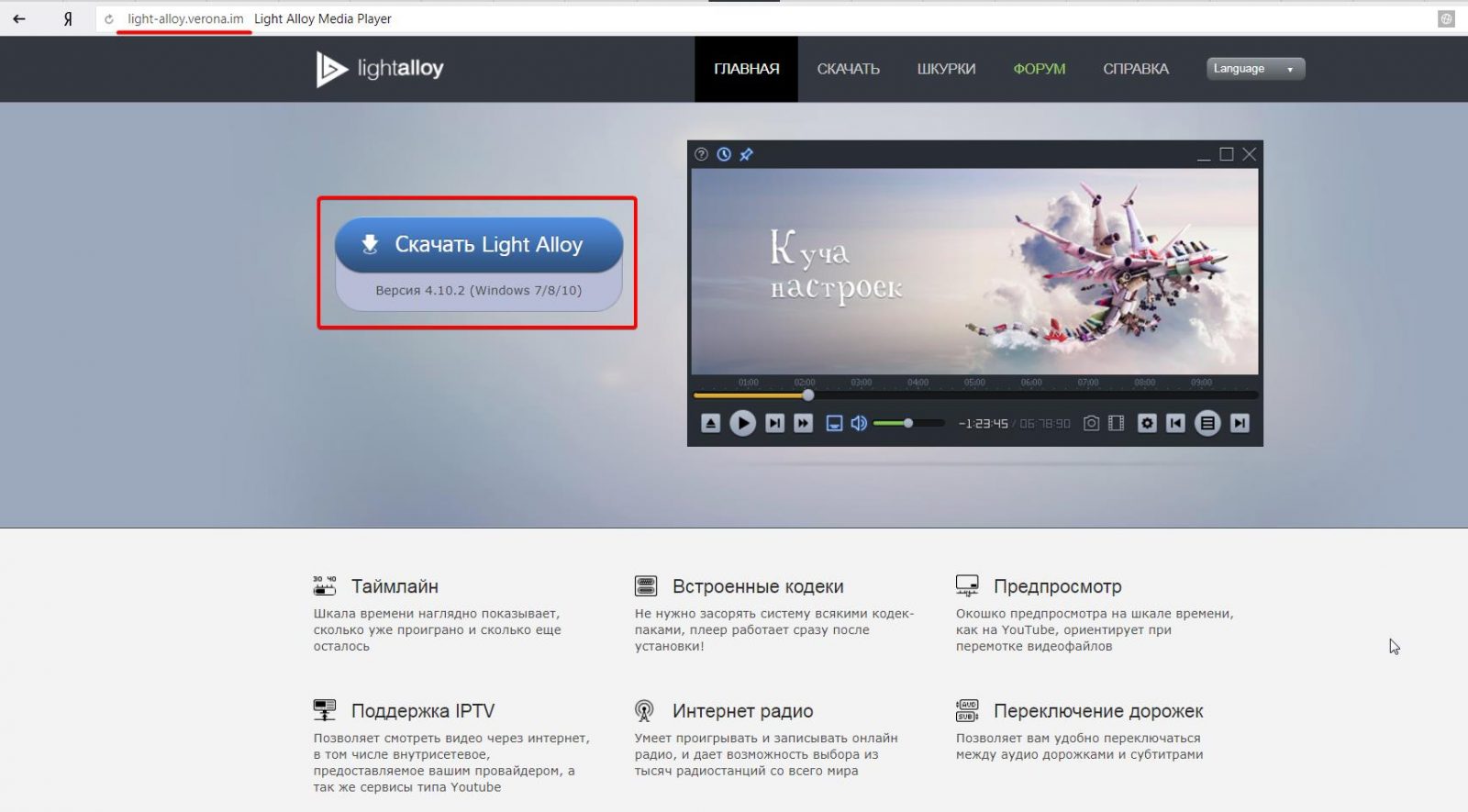Click the browser extension icon at top right
This screenshot has height=812, width=1468.
1446,18
